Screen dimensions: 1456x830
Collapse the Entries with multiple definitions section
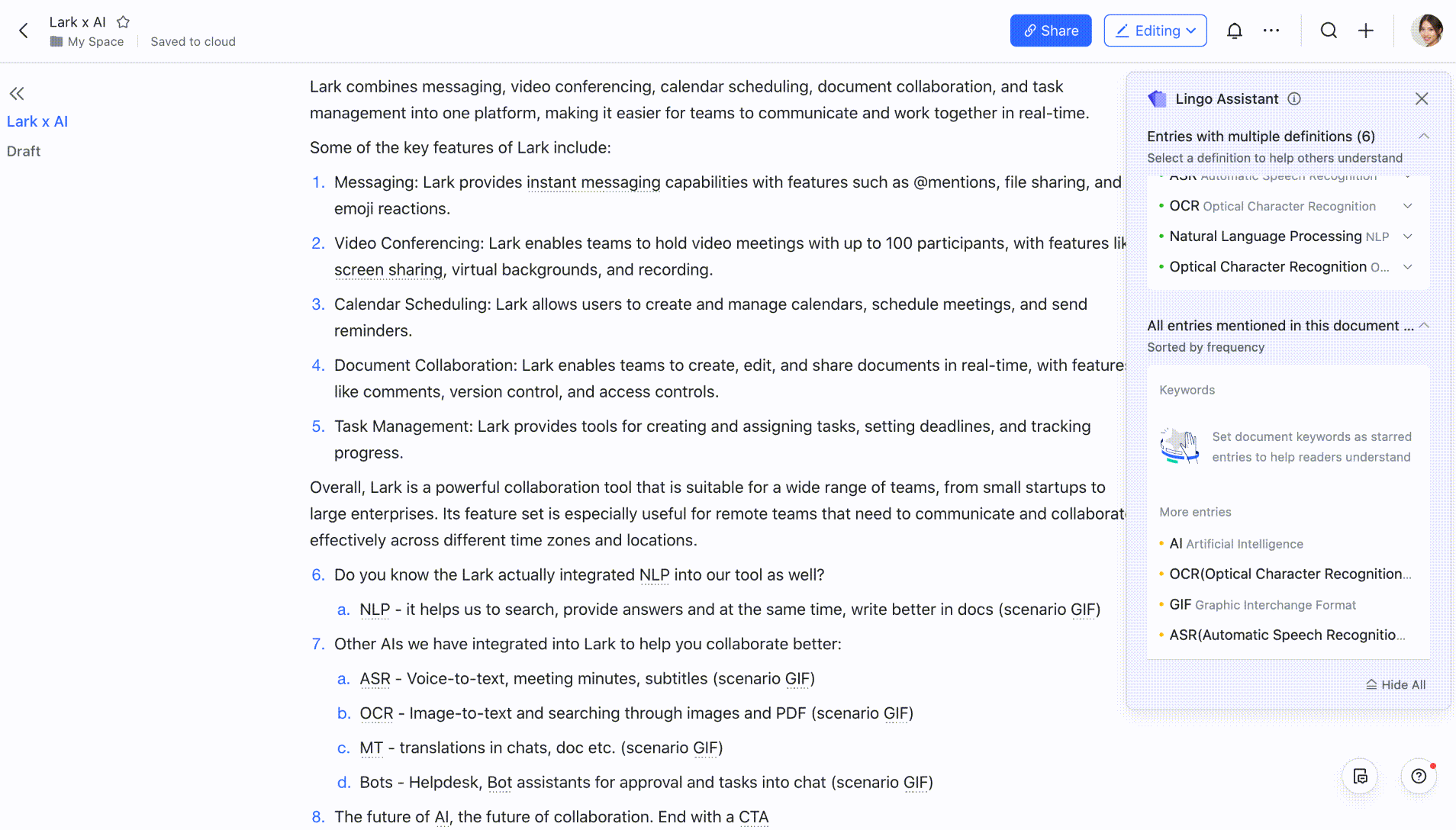coord(1425,136)
